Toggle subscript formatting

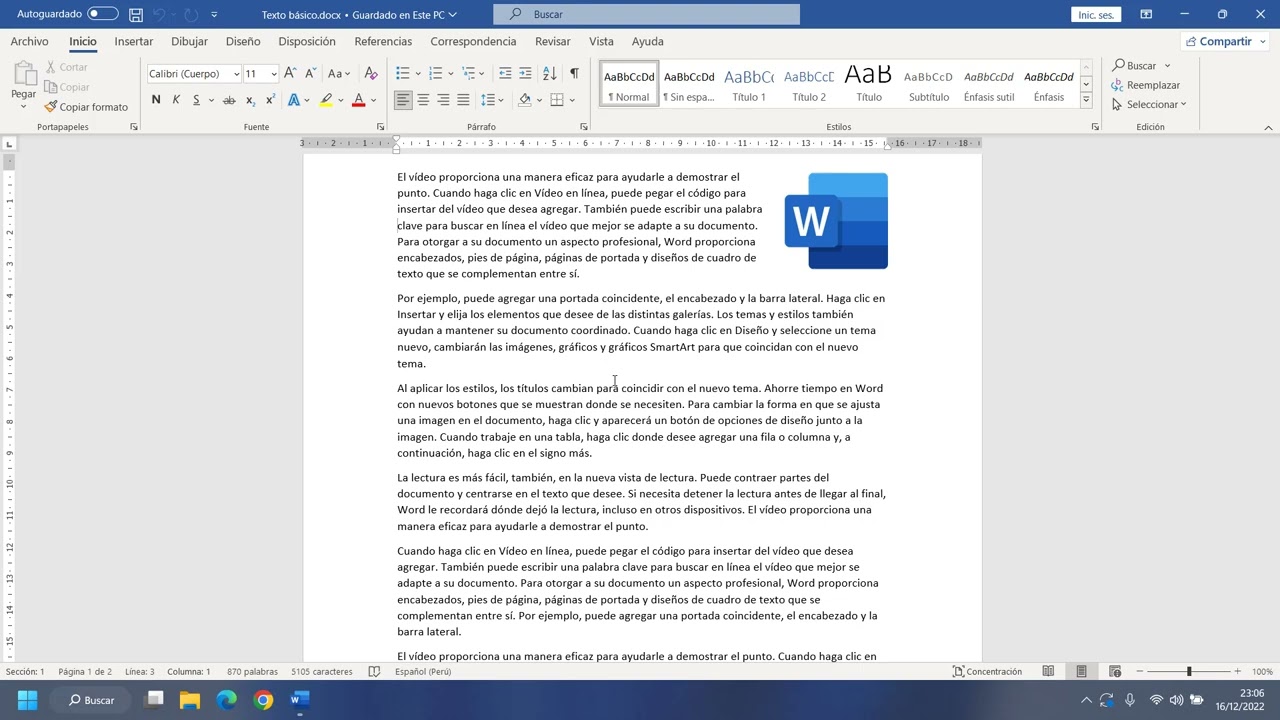pos(250,100)
